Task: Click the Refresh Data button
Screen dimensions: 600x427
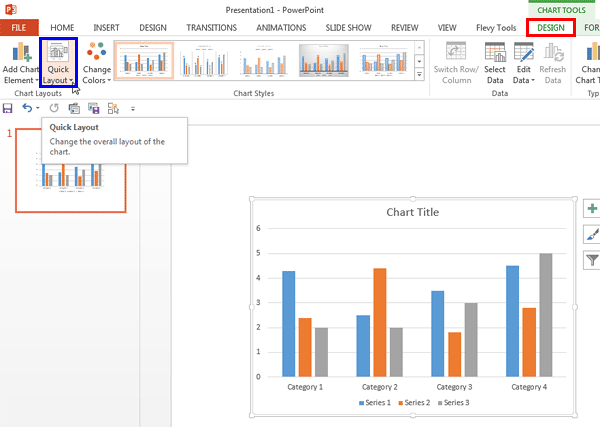Action: [553, 63]
